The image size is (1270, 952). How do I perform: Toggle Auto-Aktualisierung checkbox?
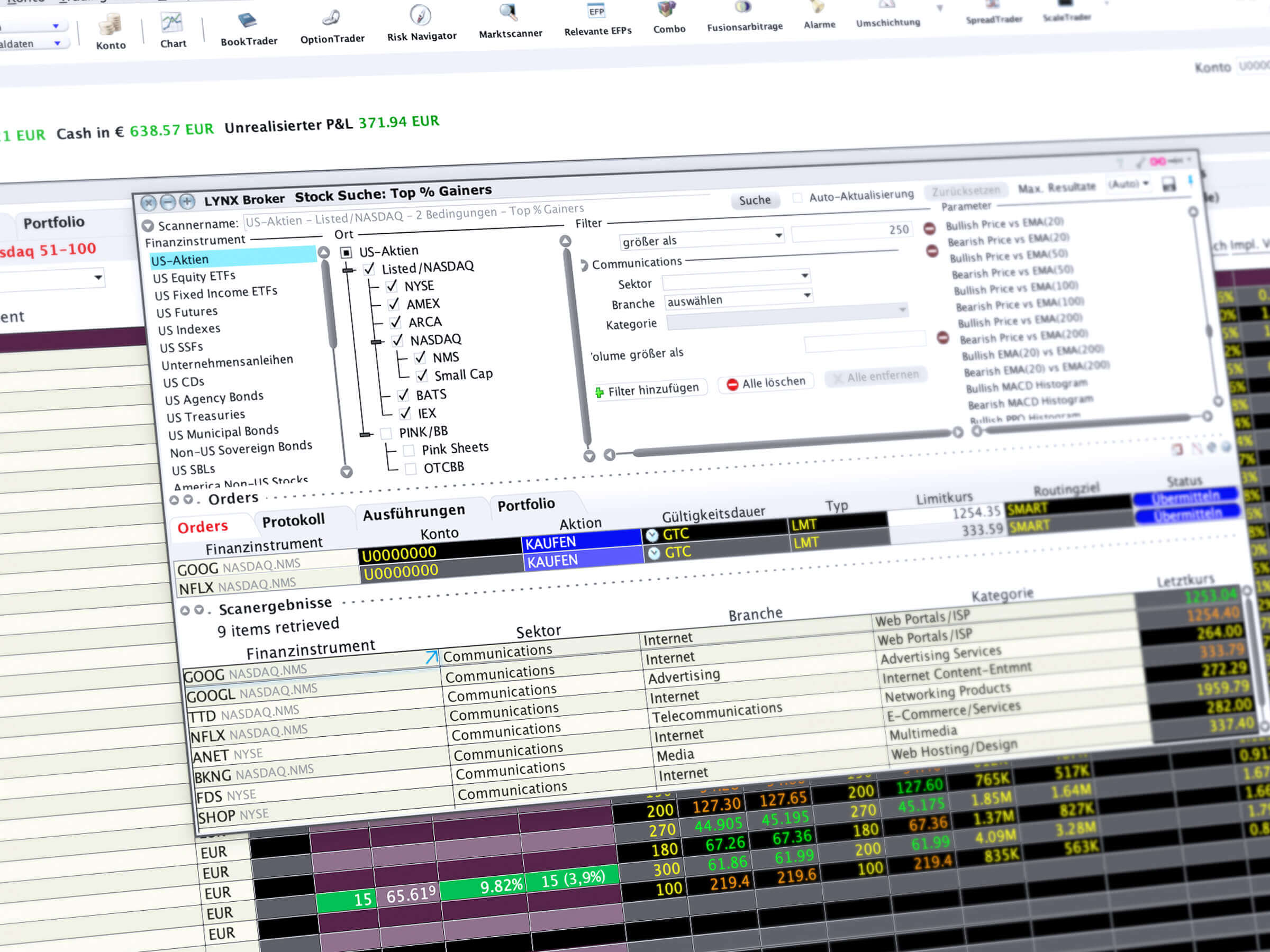(x=797, y=198)
